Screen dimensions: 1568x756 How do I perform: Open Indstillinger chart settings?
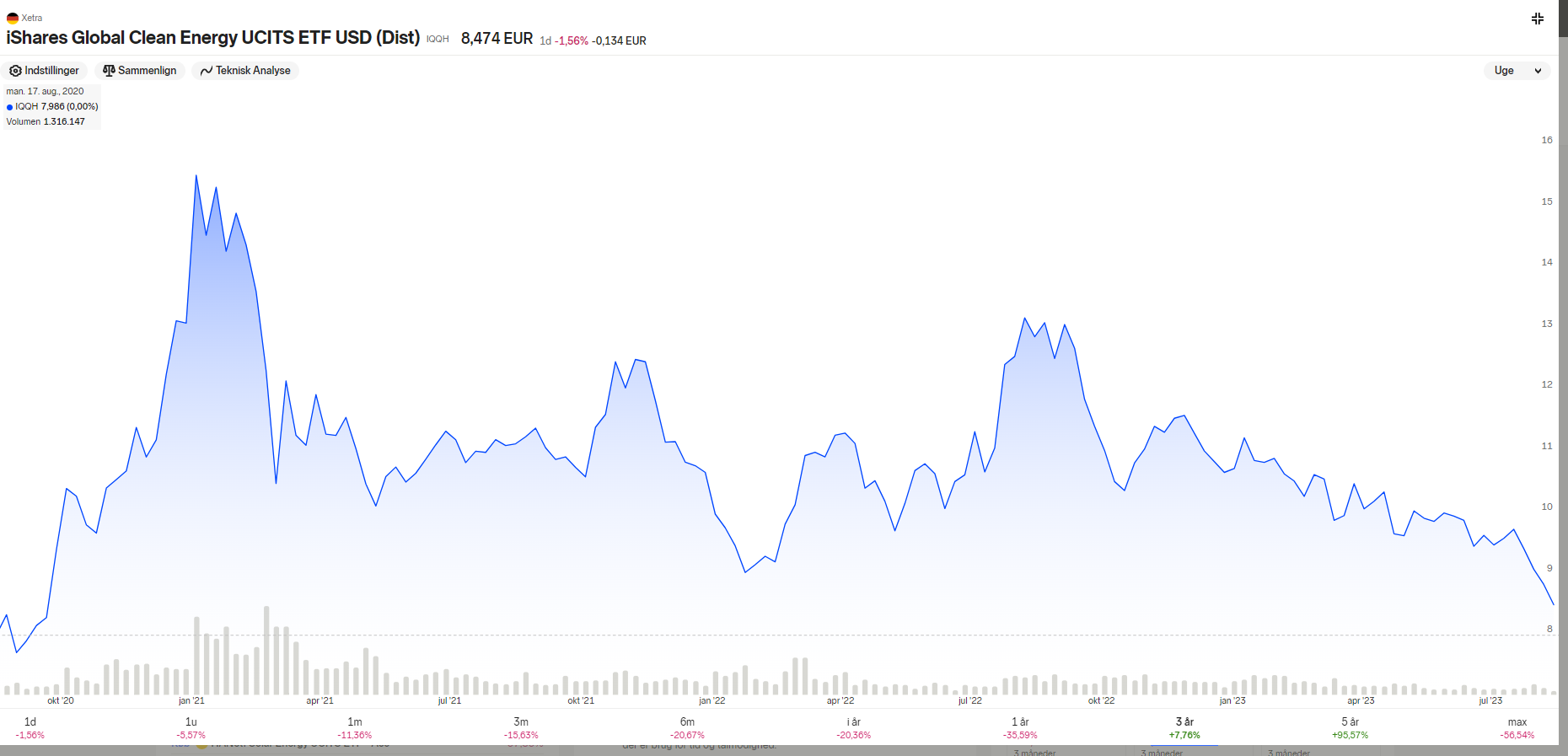coord(45,71)
